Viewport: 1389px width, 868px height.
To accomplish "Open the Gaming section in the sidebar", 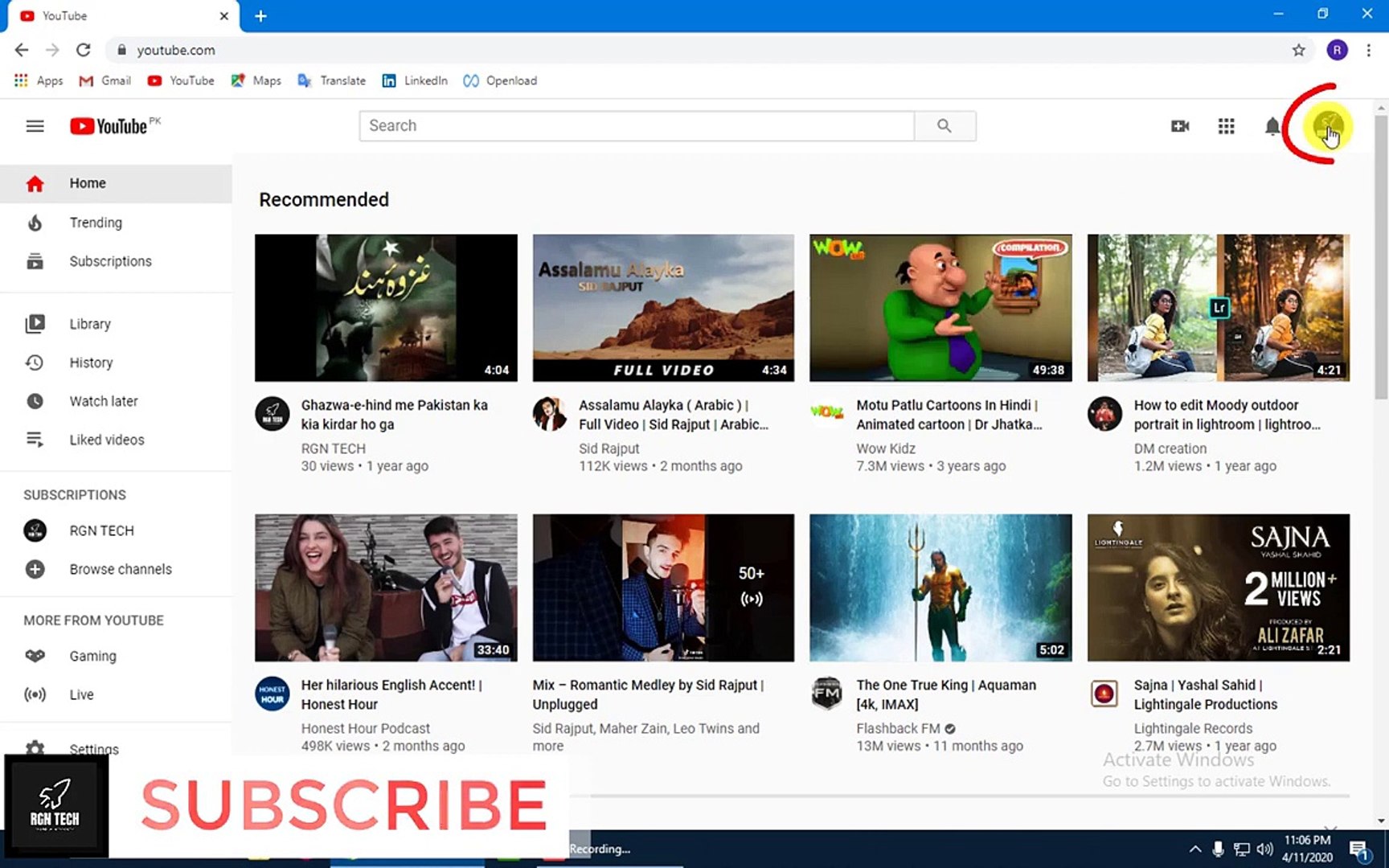I will pos(92,656).
